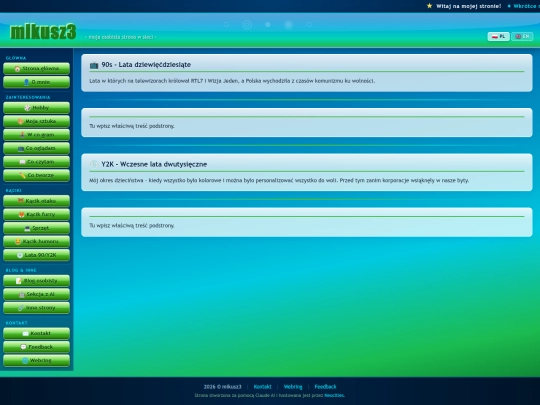Open the Strona główna page
Screen dimensions: 540x405
(x=36, y=69)
